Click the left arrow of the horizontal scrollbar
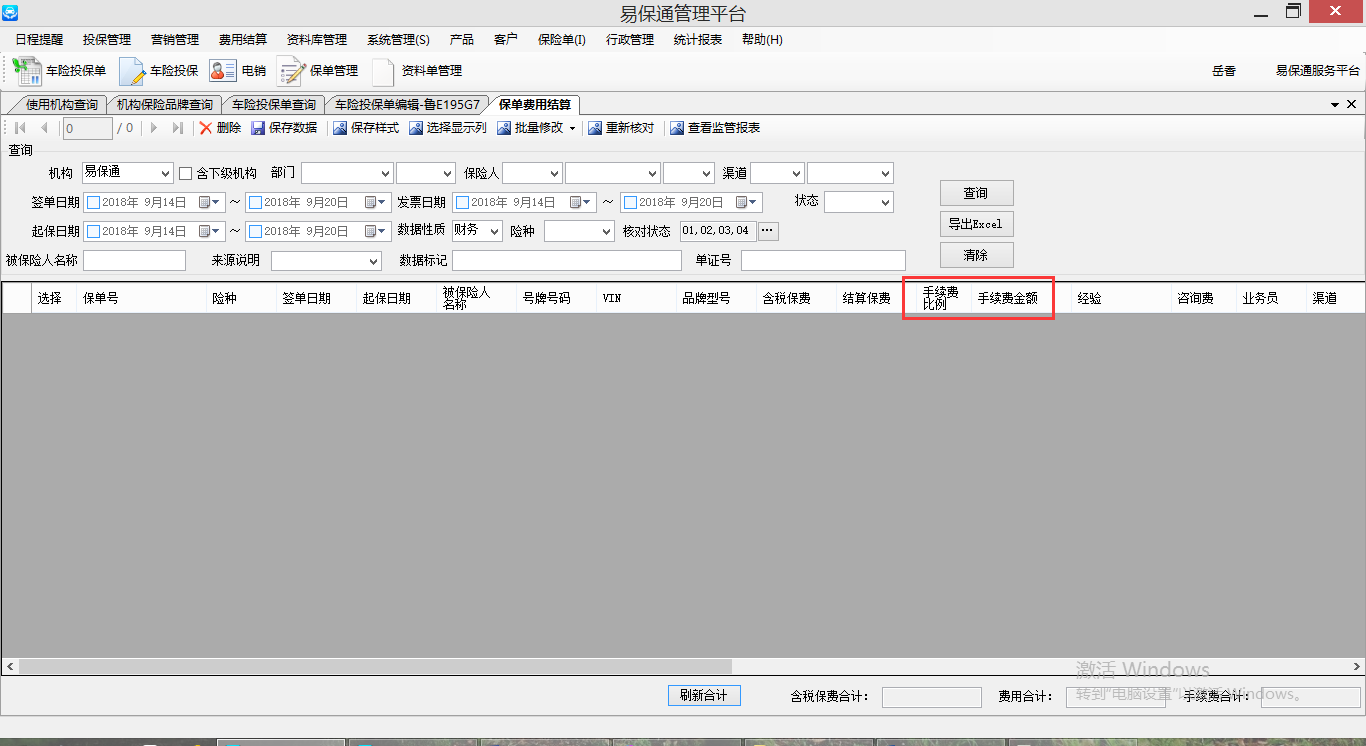Viewport: 1366px width, 746px height. 9,665
